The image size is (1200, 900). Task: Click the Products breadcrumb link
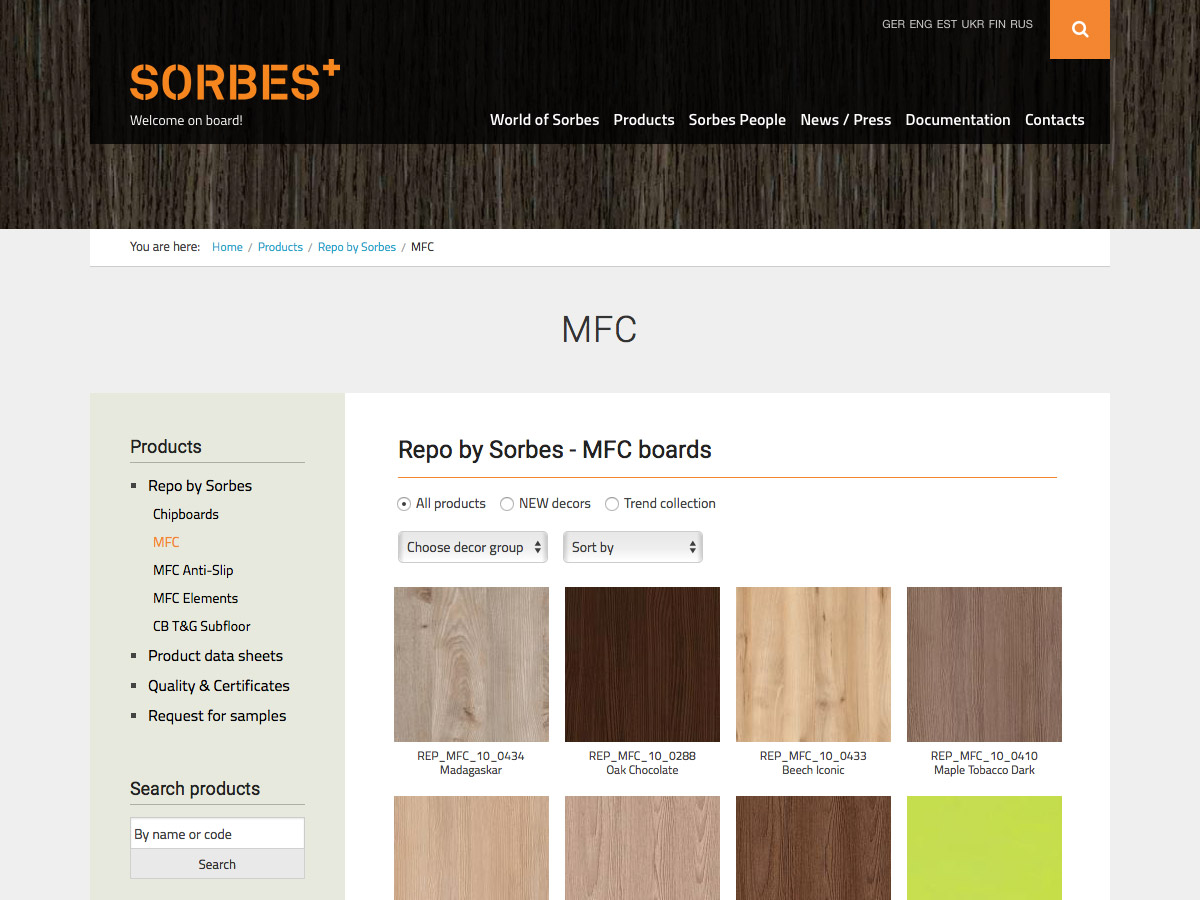coord(280,247)
